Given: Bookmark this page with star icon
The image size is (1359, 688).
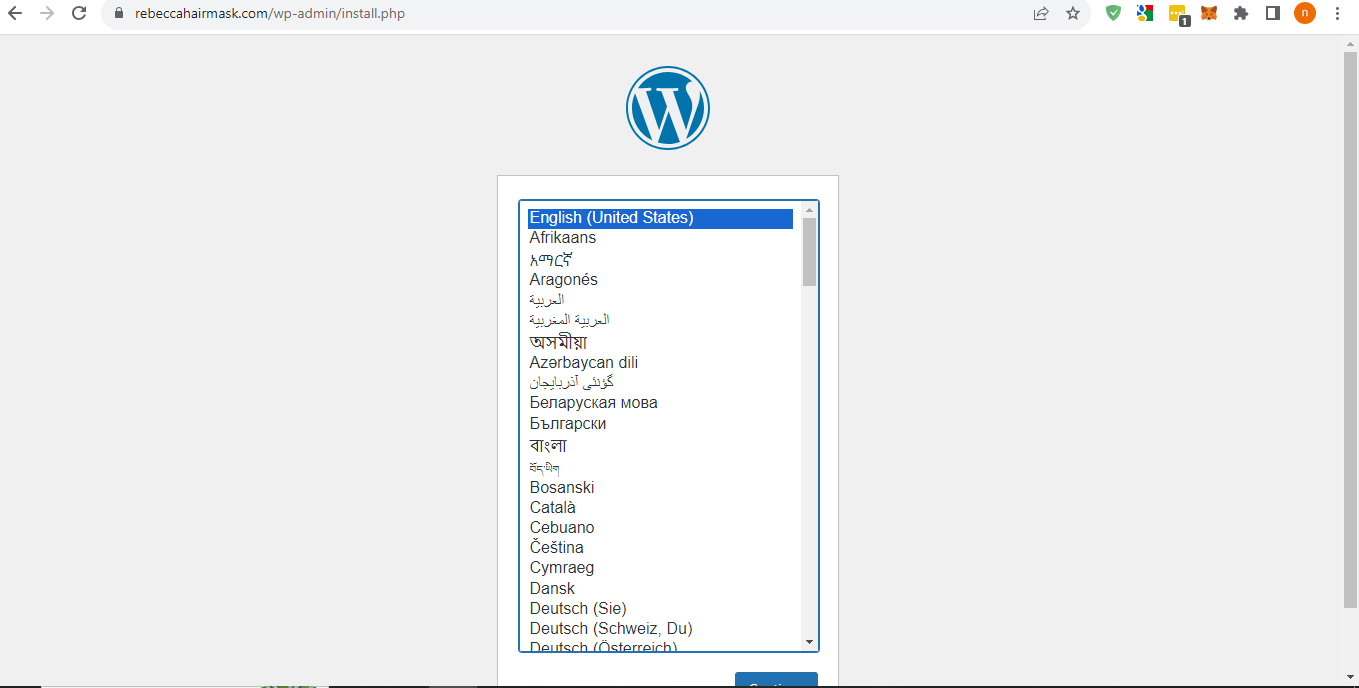Looking at the screenshot, I should point(1073,14).
